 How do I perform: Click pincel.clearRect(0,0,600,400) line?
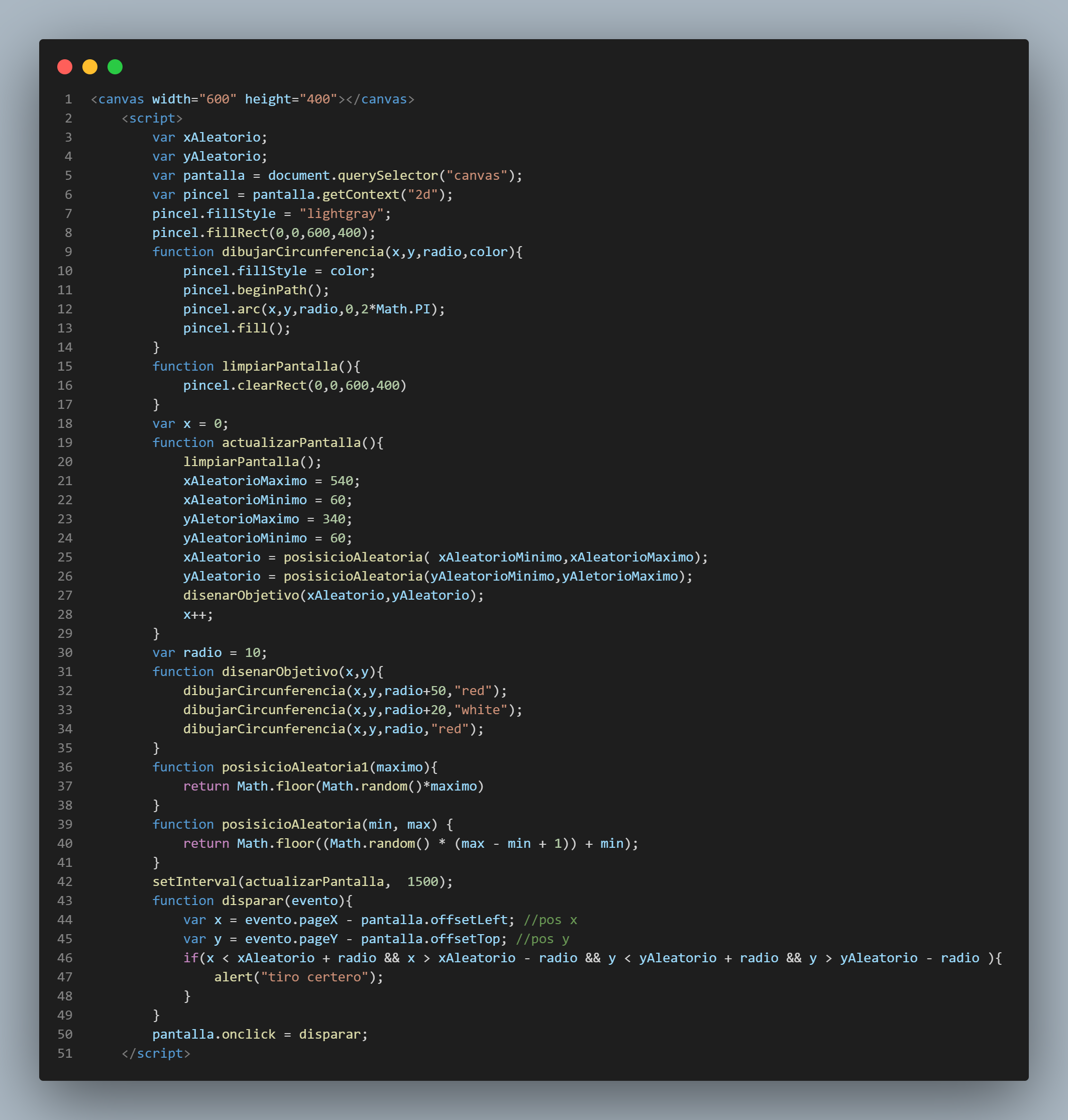295,386
